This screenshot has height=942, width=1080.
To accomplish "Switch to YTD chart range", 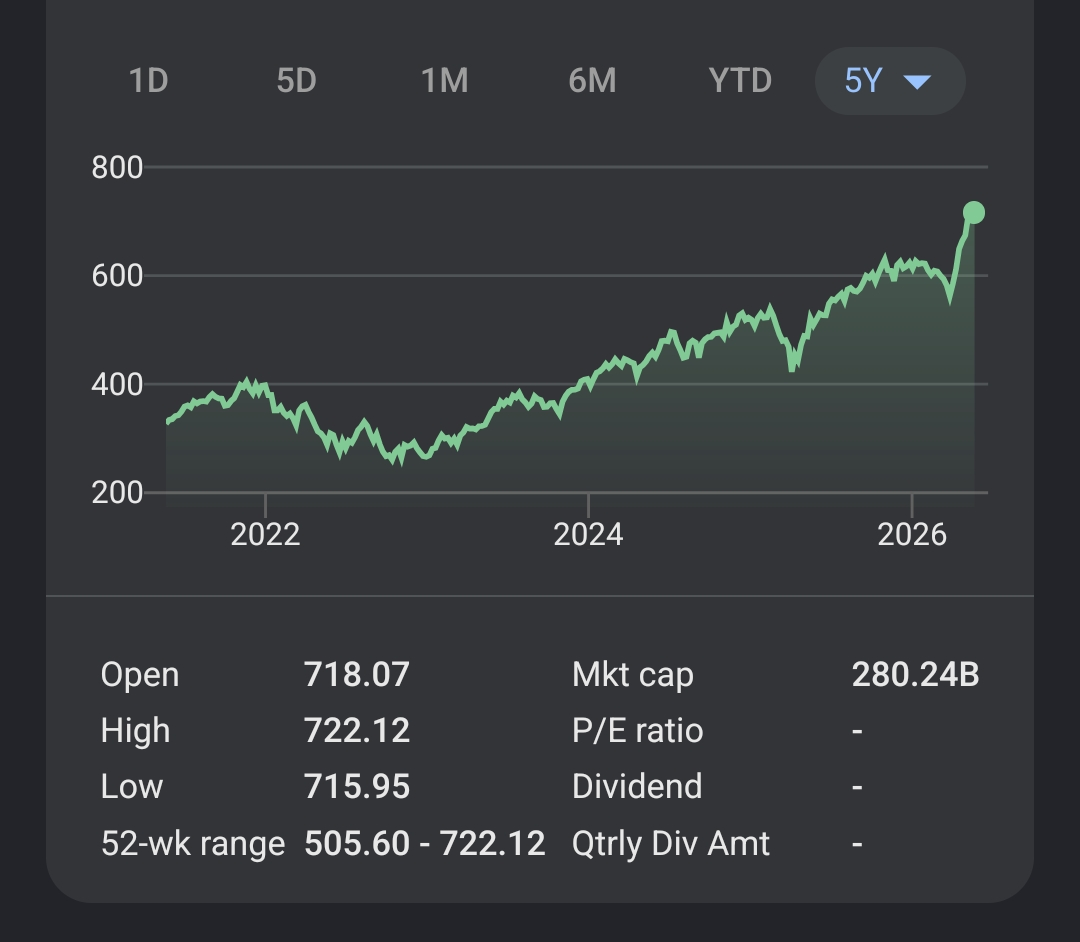I will tap(740, 81).
